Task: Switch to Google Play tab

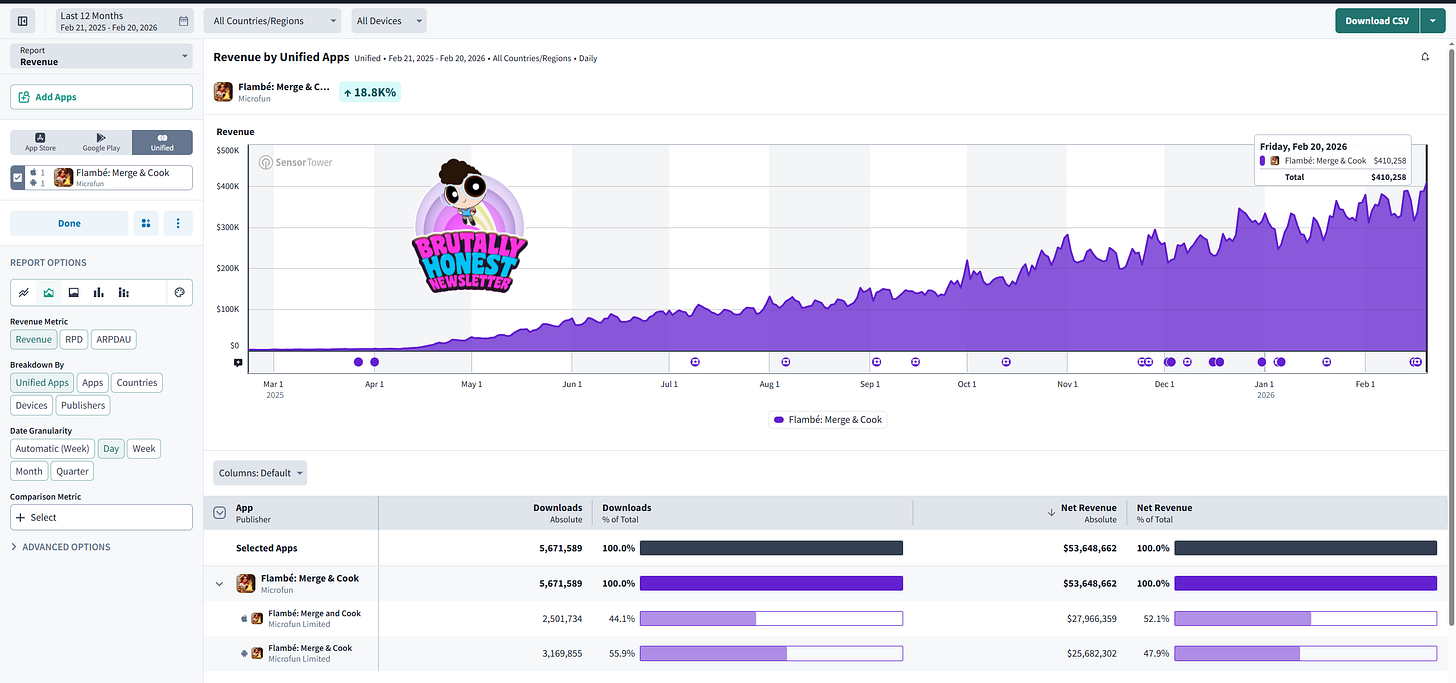Action: pyautogui.click(x=101, y=142)
